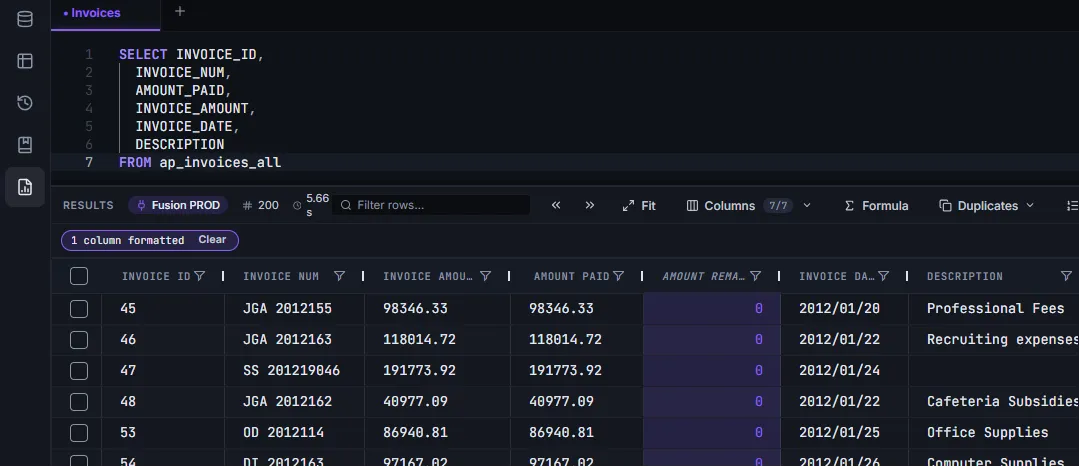Clear the column formatting
Image resolution: width=1079 pixels, height=467 pixels.
coord(212,239)
